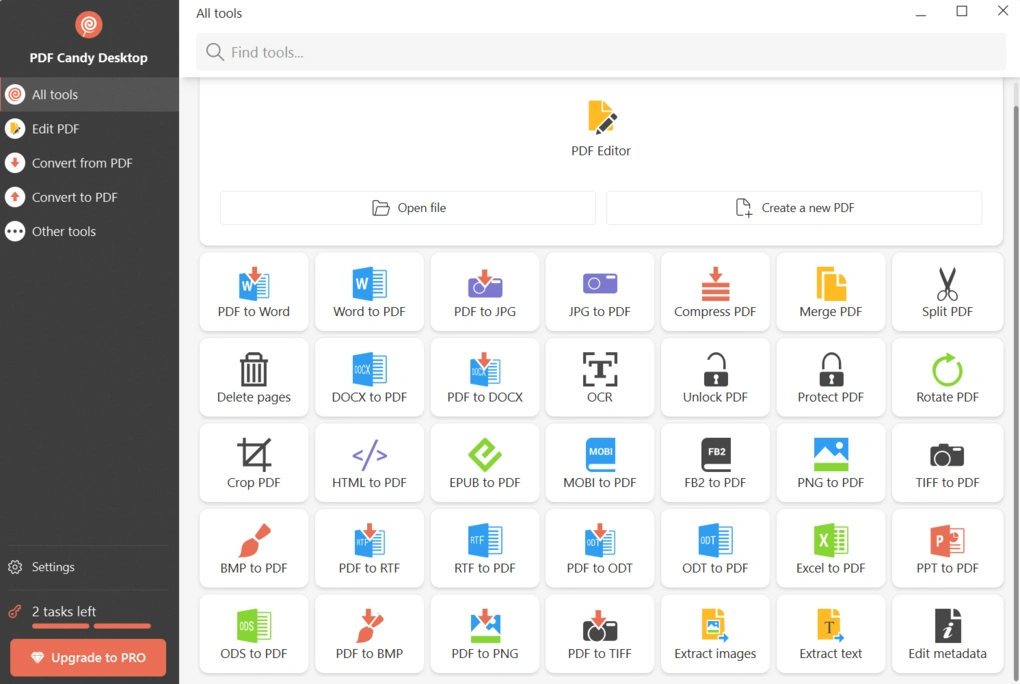Create a new PDF
The width and height of the screenshot is (1020, 684).
(x=793, y=208)
